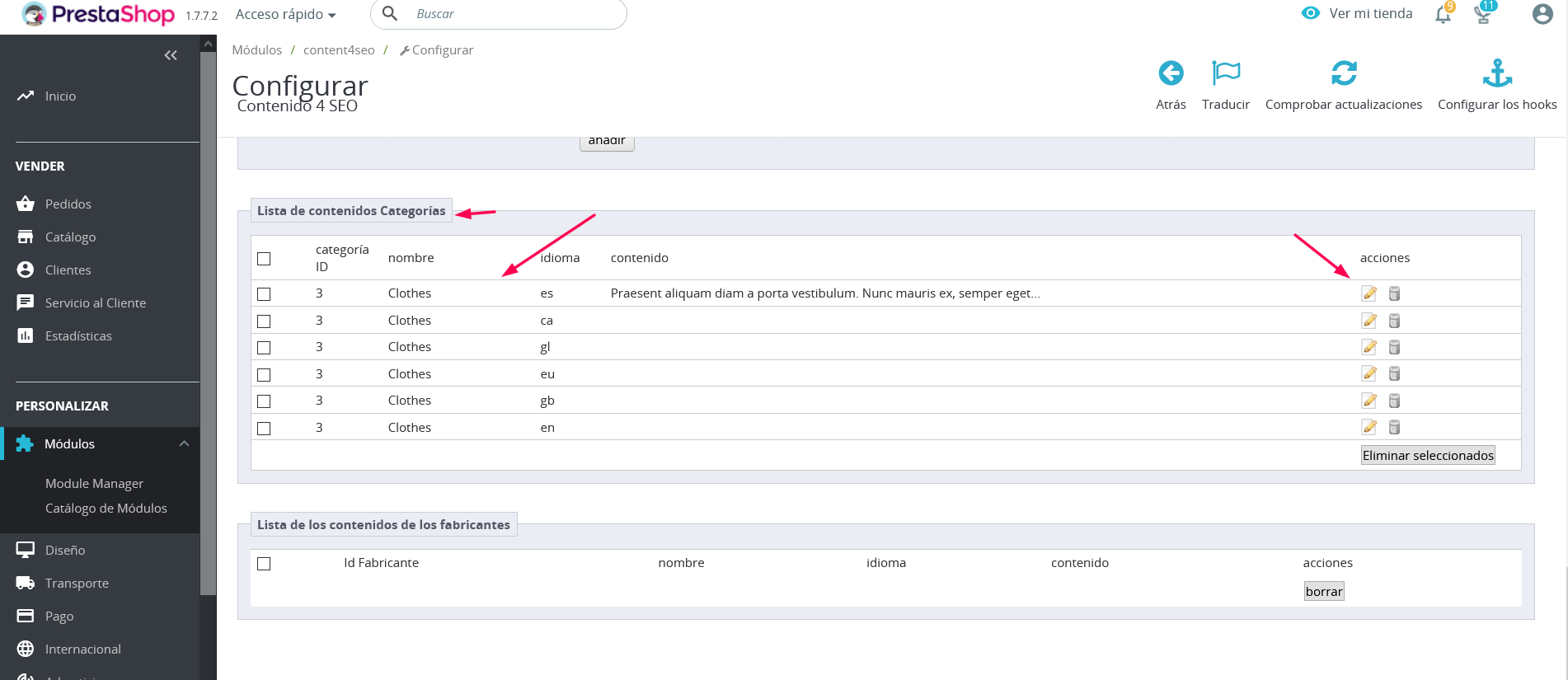Click the Pedidos basket icon
The image size is (1568, 680).
tap(26, 204)
